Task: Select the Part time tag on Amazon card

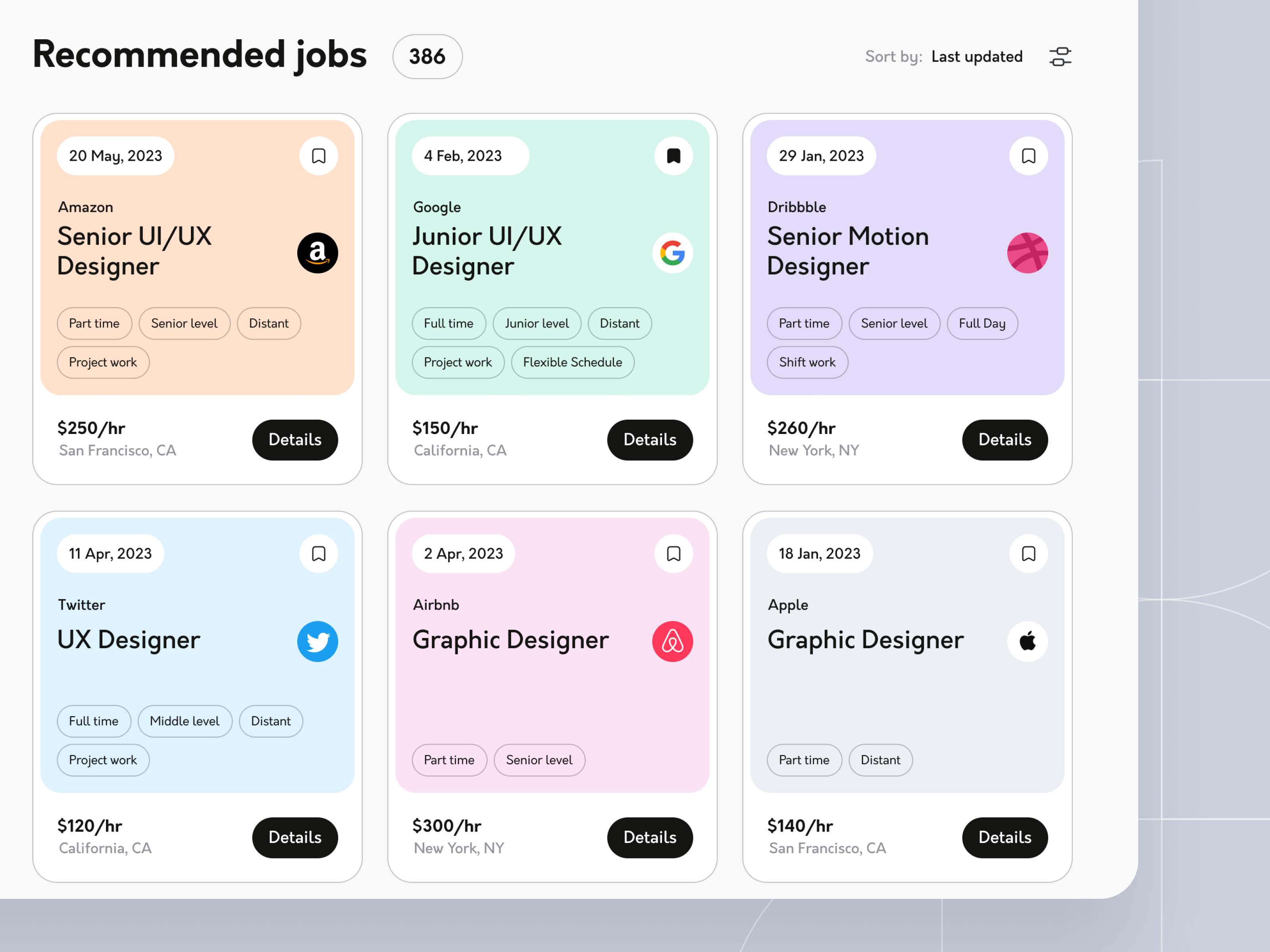Action: coord(94,323)
